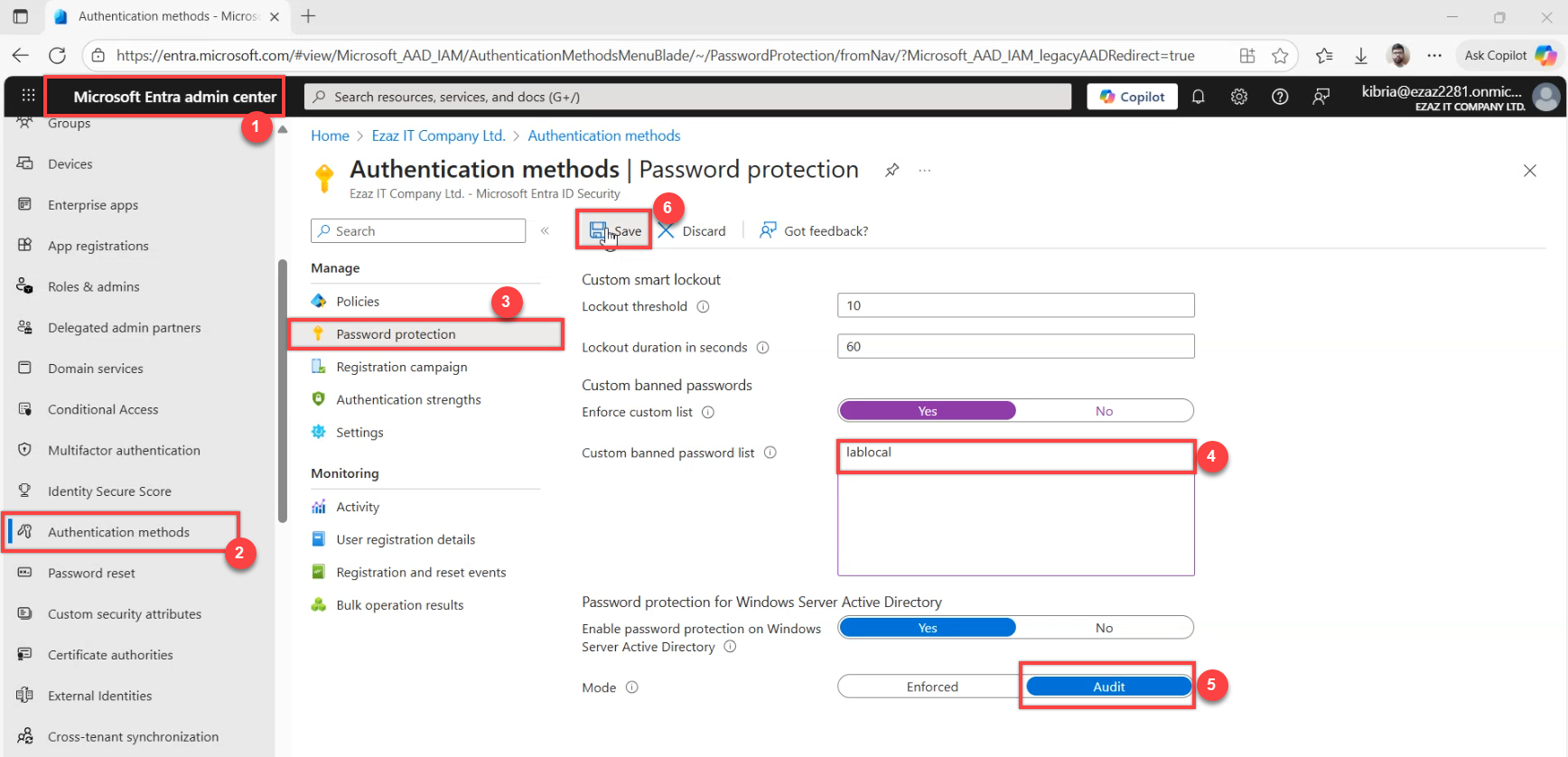The height and width of the screenshot is (757, 1568).
Task: Open browser tab actions icon
Action: (20, 16)
